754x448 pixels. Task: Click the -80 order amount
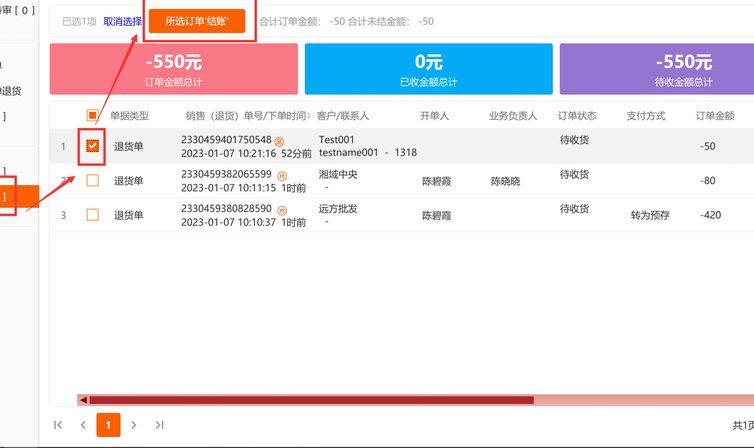(707, 180)
